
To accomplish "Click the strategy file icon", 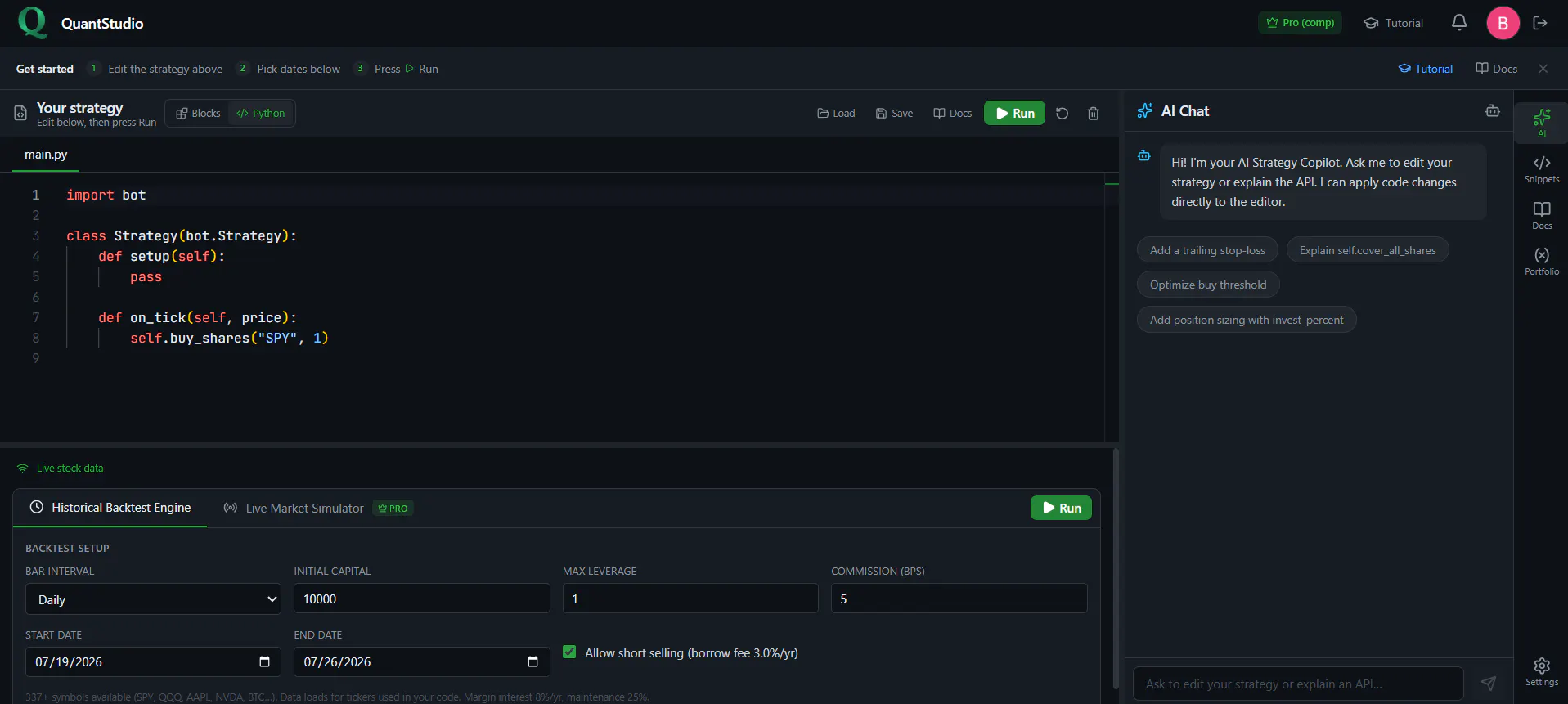I will point(20,113).
